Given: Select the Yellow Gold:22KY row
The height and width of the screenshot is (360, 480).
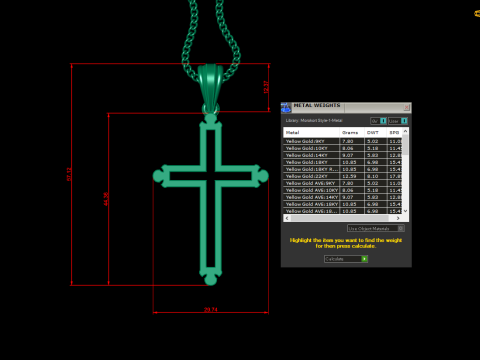Looking at the screenshot, I should [x=342, y=176].
